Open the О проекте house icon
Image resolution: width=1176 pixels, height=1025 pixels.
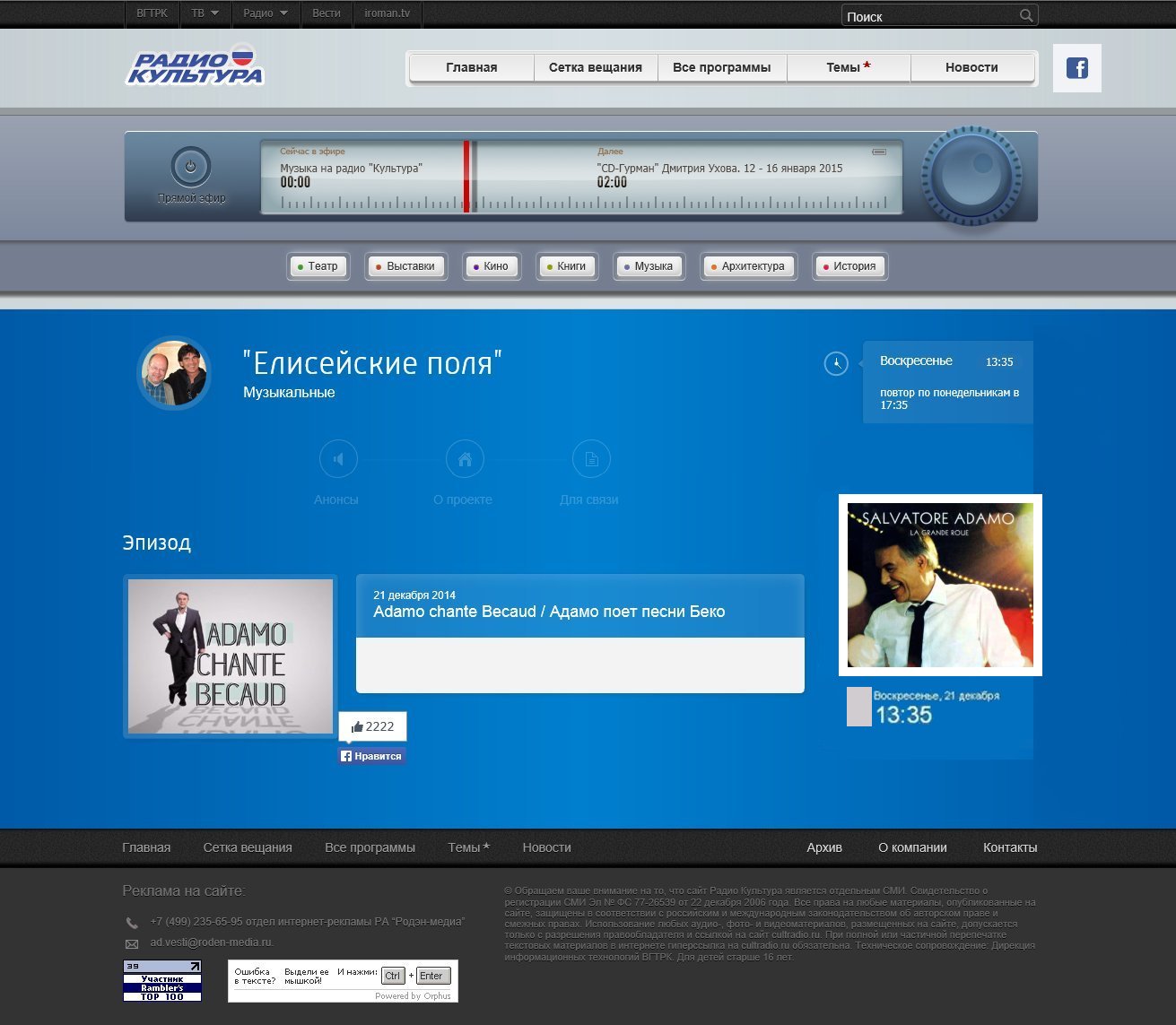[465, 459]
